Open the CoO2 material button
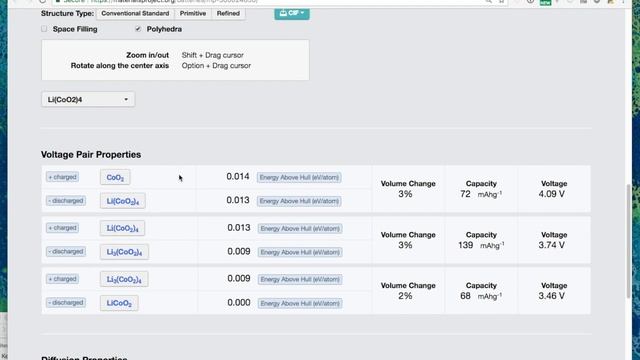640x360 pixels. click(115, 178)
